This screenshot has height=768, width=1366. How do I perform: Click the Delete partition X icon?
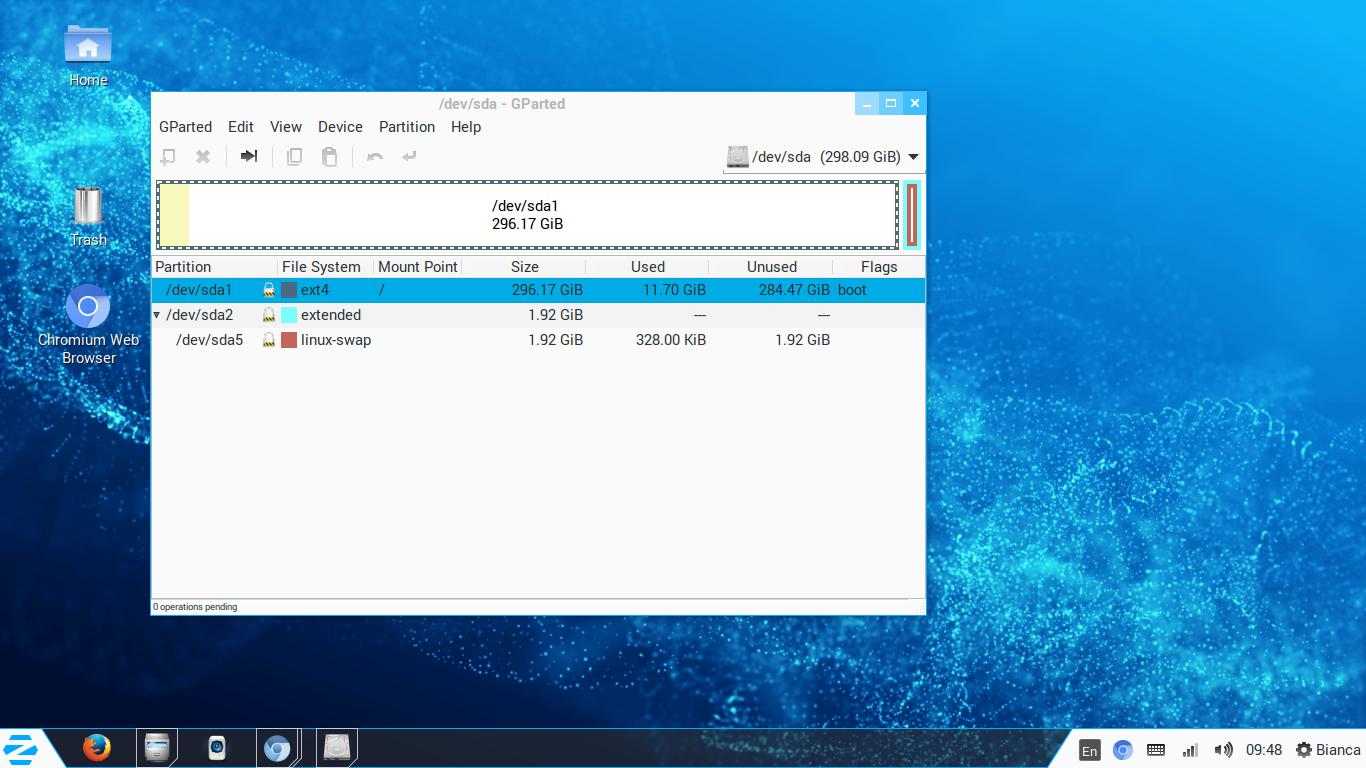point(203,156)
